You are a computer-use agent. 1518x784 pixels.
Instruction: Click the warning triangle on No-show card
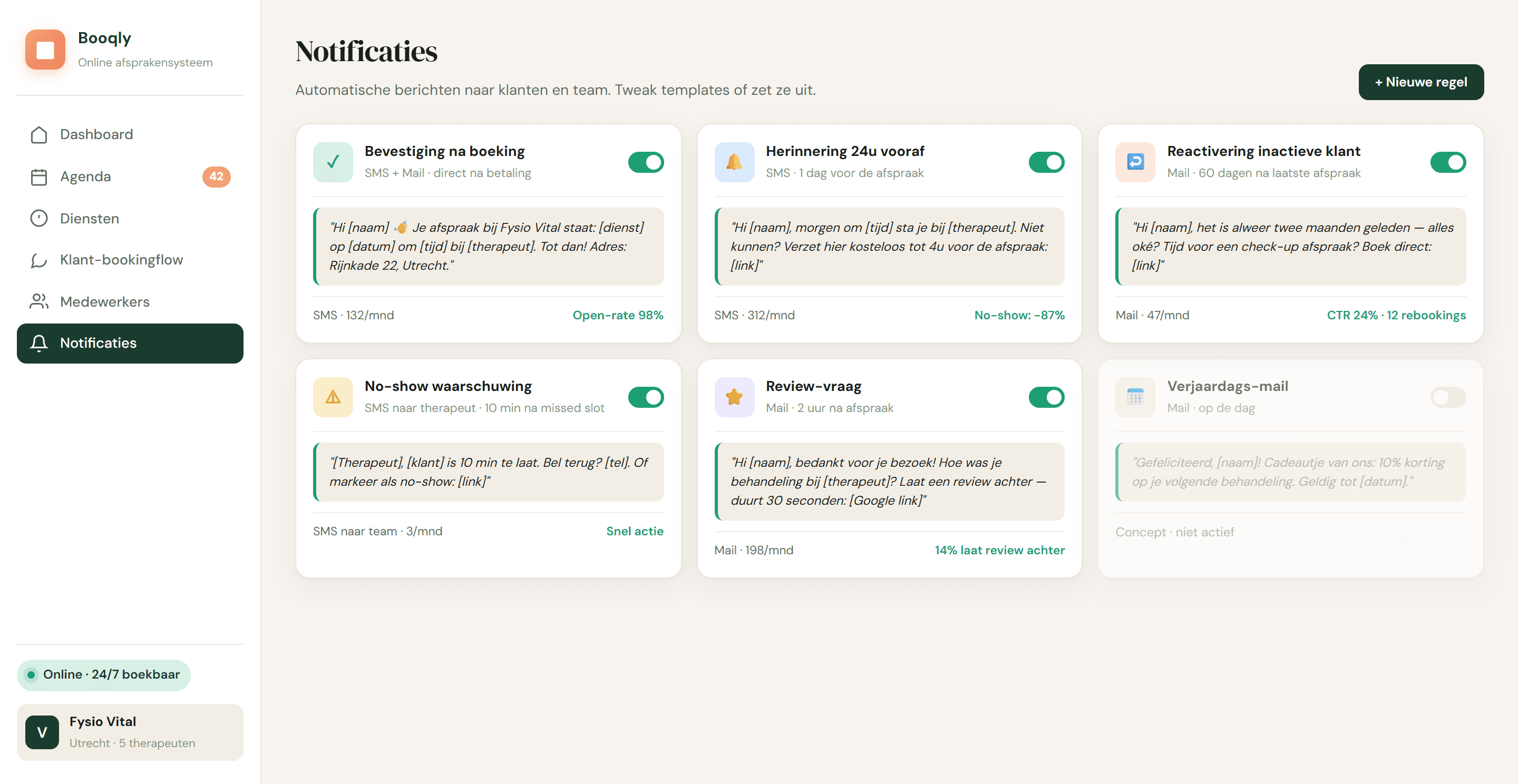[x=333, y=397]
